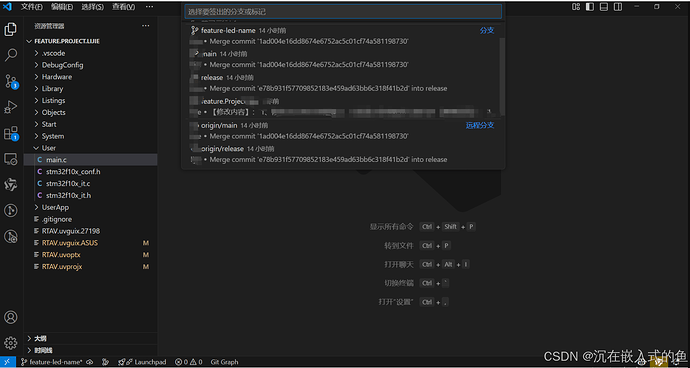Image resolution: width=690 pixels, height=368 pixels.
Task: Open Remote Explorer icon in activity bar
Action: [11, 159]
